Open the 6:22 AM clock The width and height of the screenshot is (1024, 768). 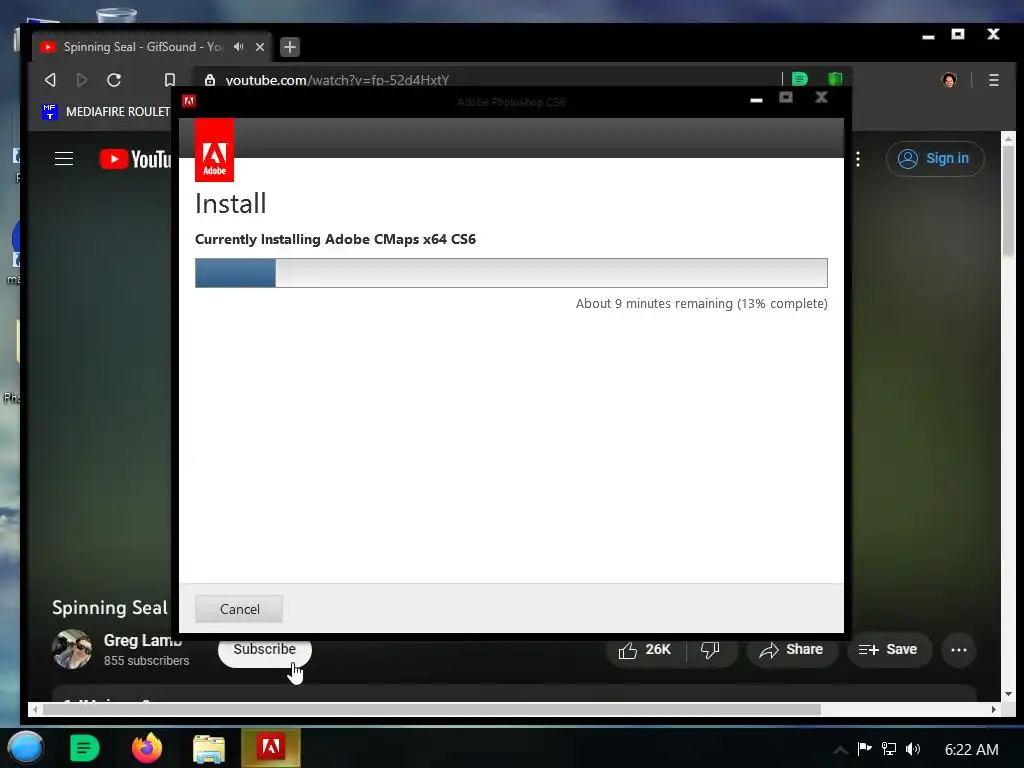(971, 750)
